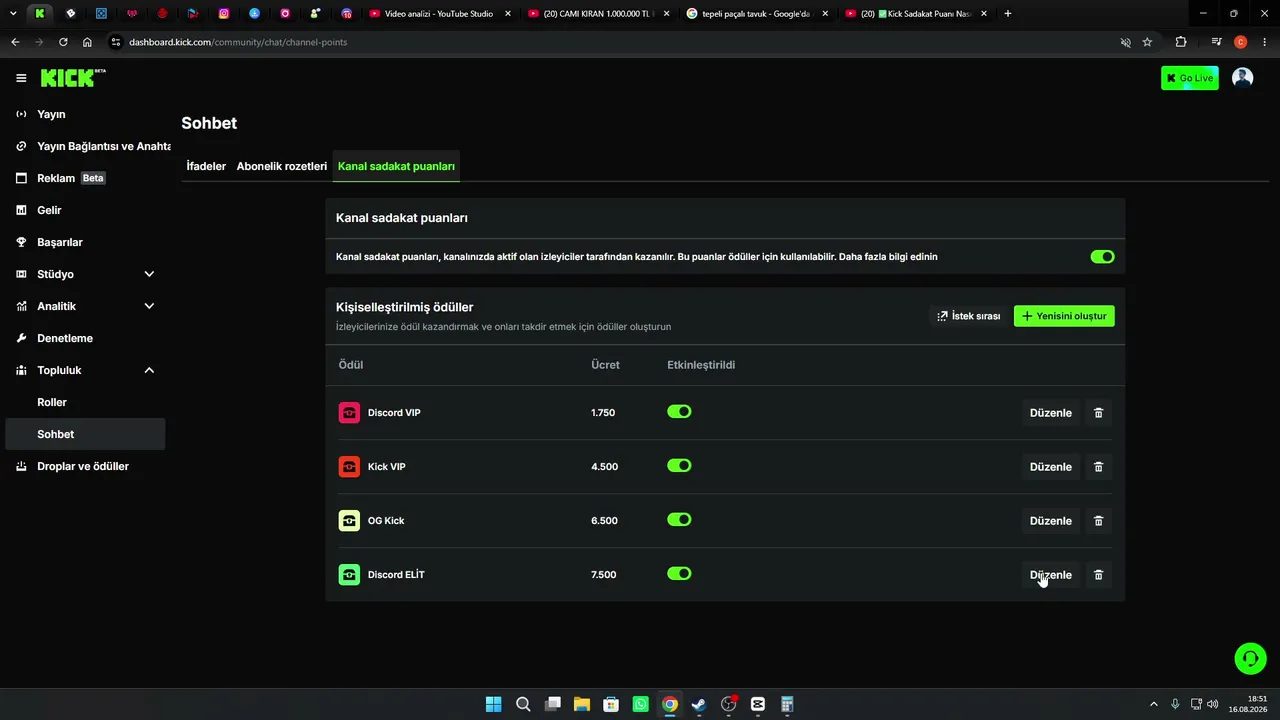The width and height of the screenshot is (1280, 720).
Task: Open OBS Studio from the taskbar
Action: (x=729, y=704)
